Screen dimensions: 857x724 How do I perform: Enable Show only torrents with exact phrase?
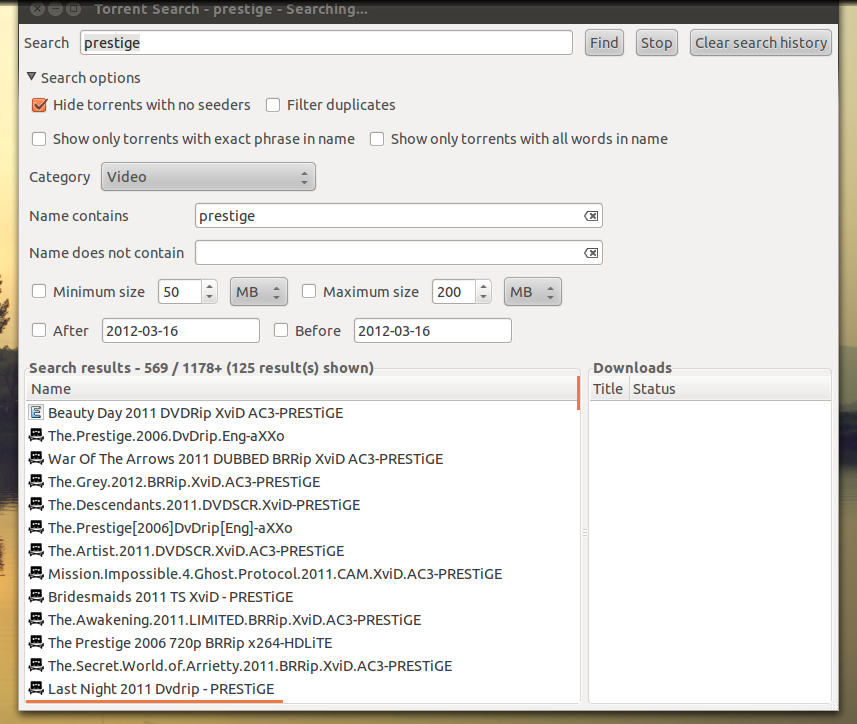39,139
